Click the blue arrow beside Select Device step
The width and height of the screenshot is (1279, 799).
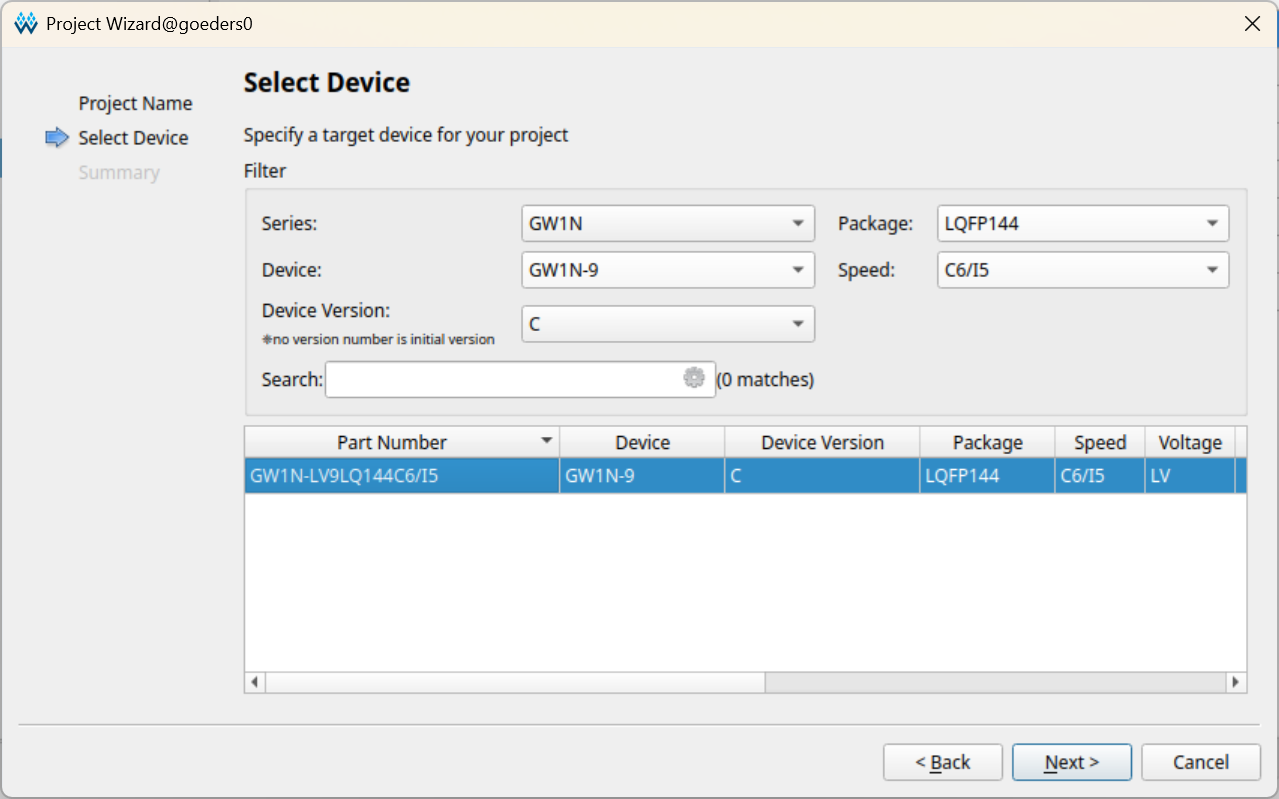57,138
